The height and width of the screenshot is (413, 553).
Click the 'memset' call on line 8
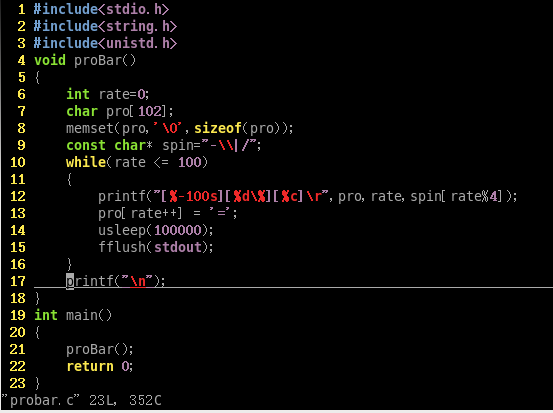tap(180, 128)
